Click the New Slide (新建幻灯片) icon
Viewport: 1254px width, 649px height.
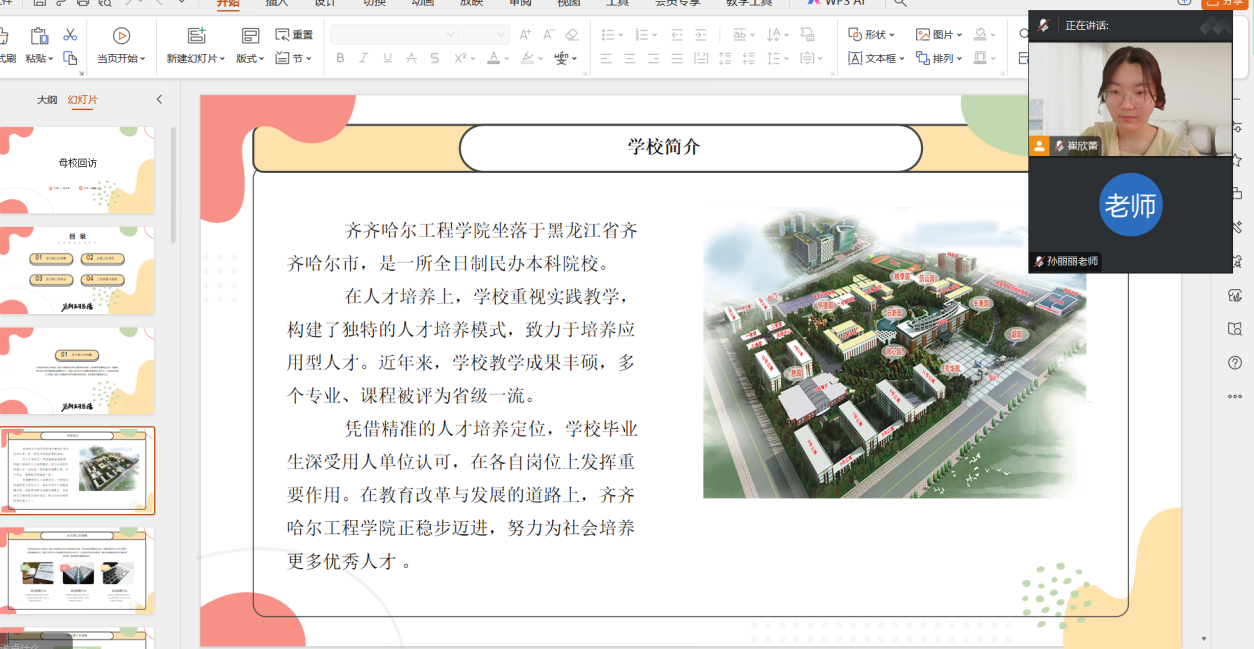pos(196,36)
